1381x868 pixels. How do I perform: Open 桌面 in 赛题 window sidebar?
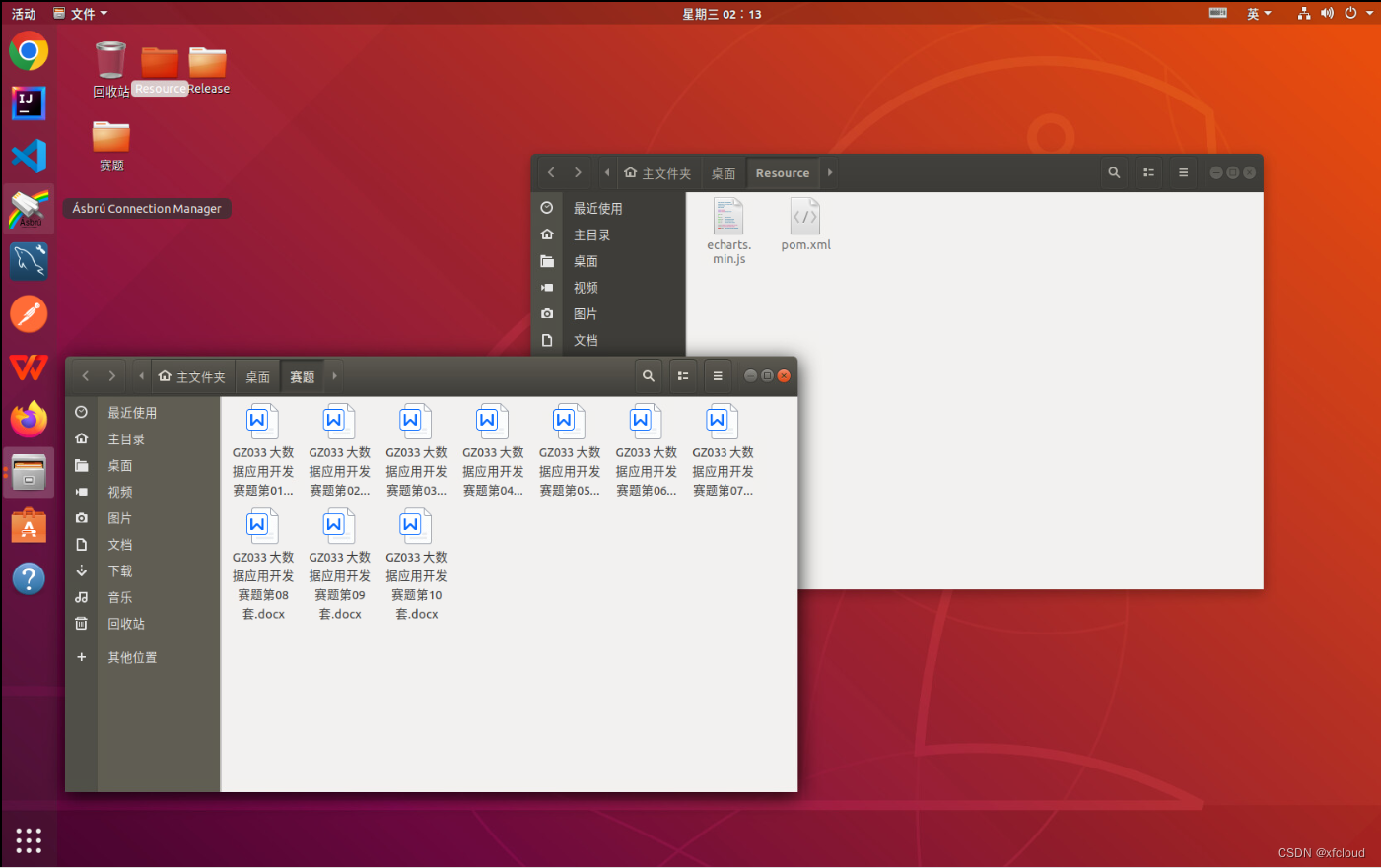click(143, 465)
